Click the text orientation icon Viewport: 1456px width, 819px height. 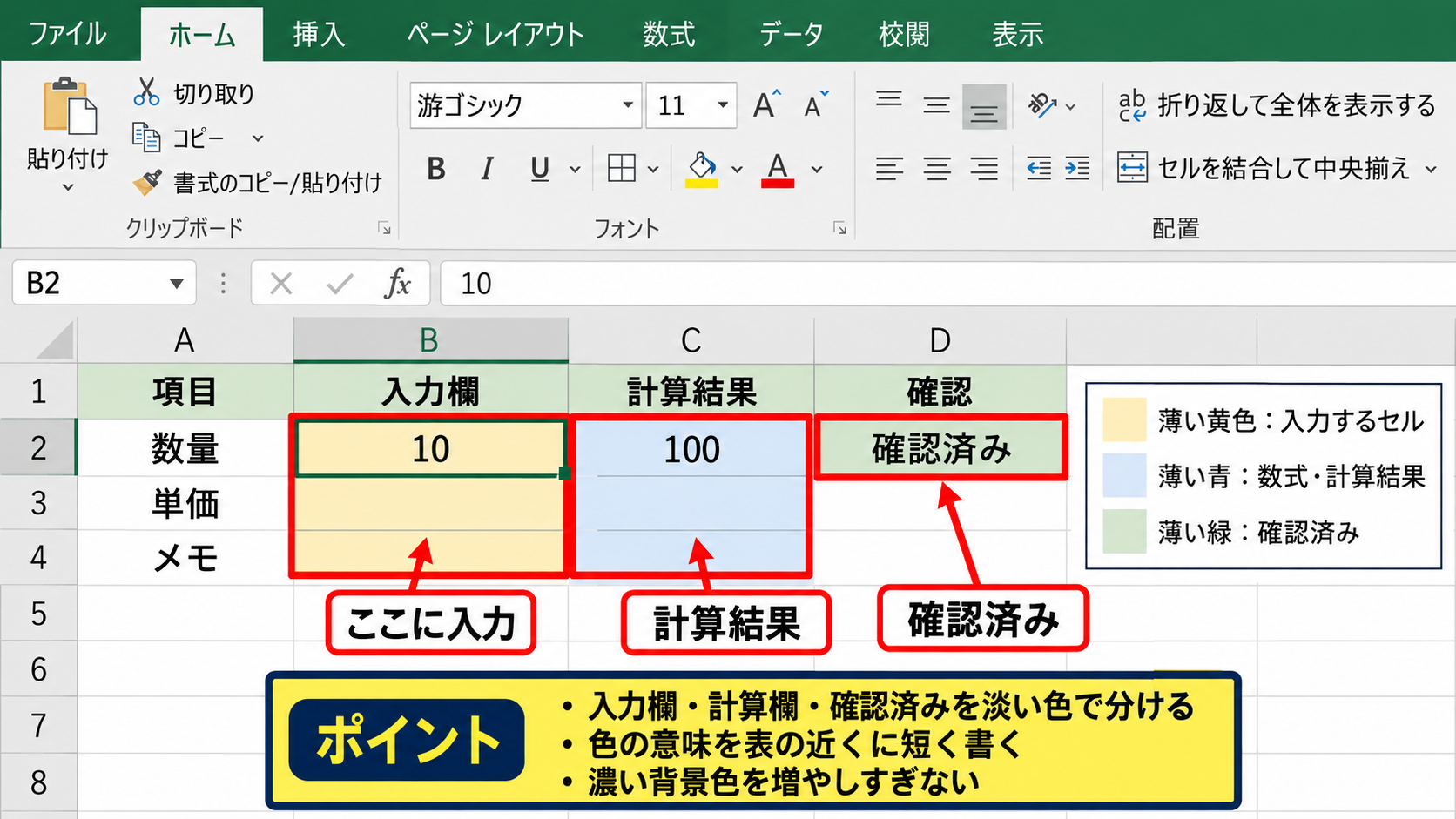pos(1041,105)
